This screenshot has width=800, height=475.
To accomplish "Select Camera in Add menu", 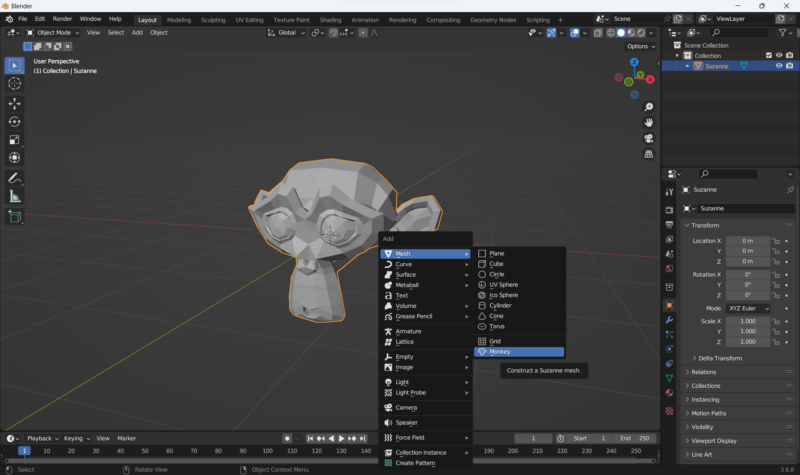I will (x=426, y=408).
